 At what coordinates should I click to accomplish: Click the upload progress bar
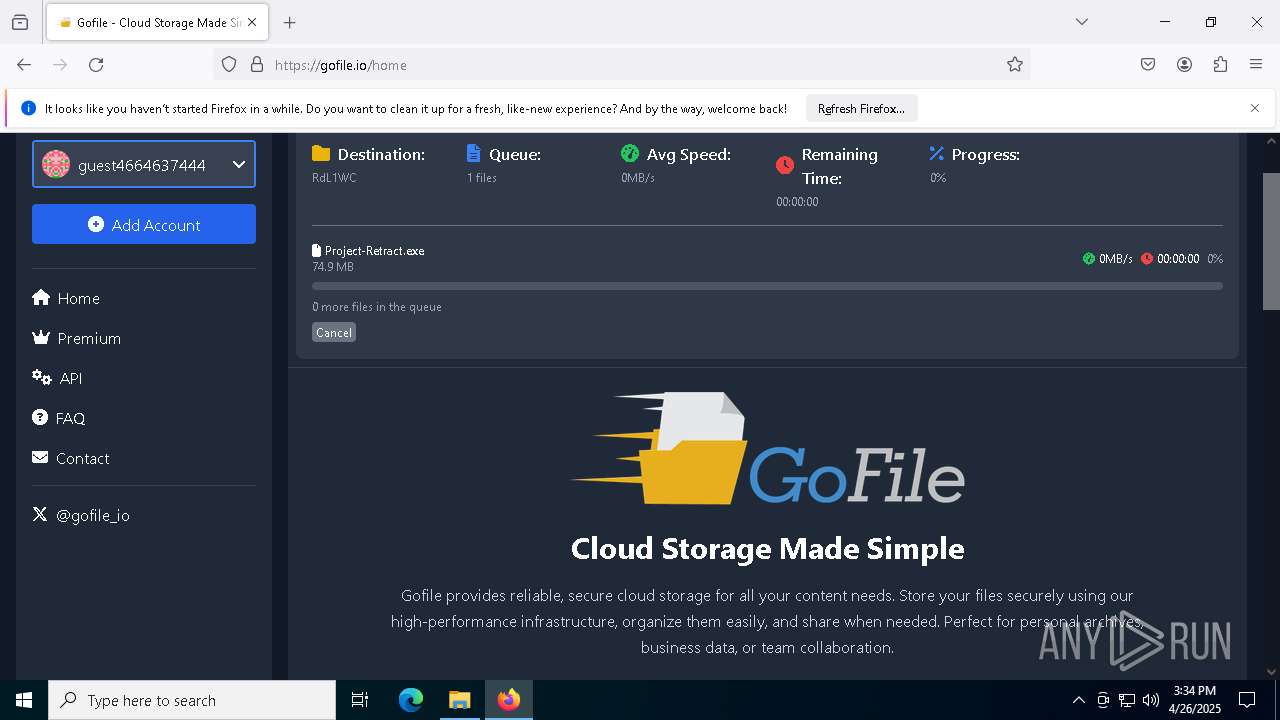click(767, 286)
